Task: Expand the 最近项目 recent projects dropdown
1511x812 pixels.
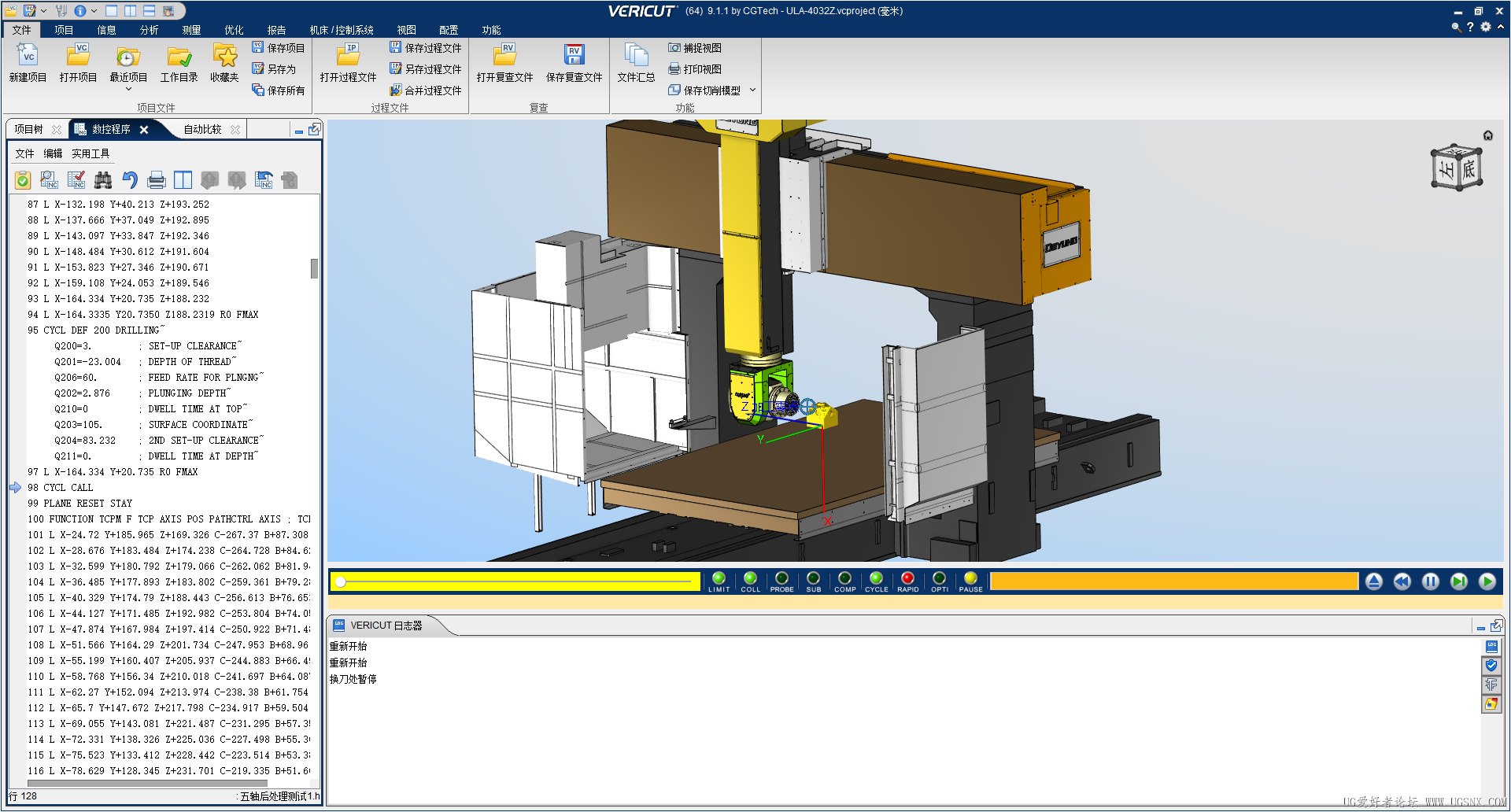Action: coord(128,89)
